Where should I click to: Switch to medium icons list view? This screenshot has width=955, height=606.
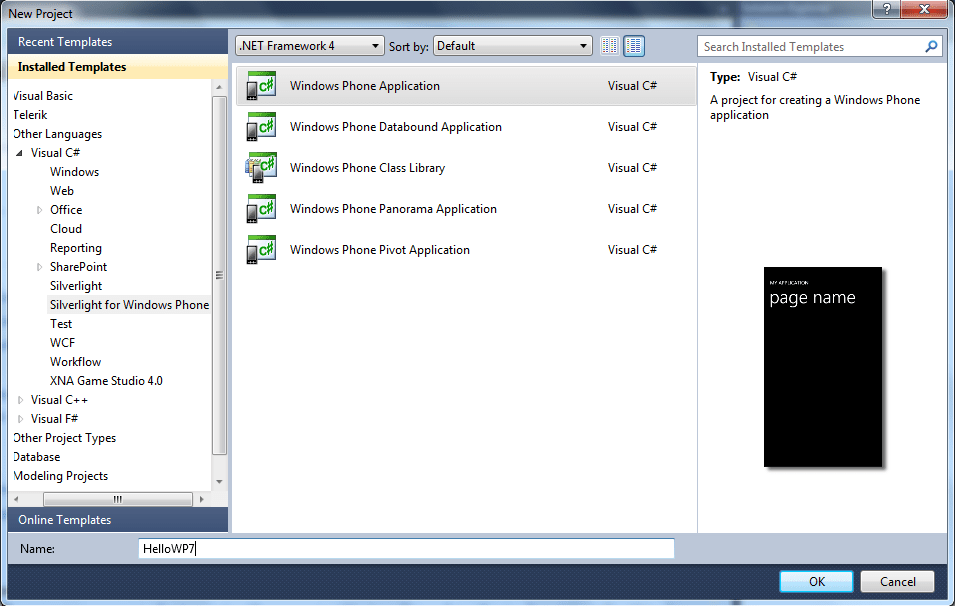point(633,46)
